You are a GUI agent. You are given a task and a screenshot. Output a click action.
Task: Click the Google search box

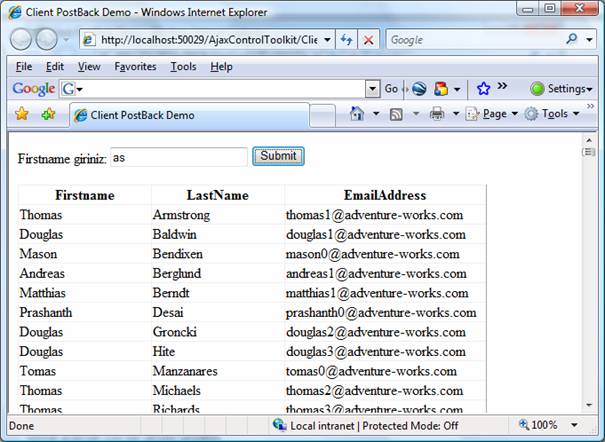coord(475,39)
